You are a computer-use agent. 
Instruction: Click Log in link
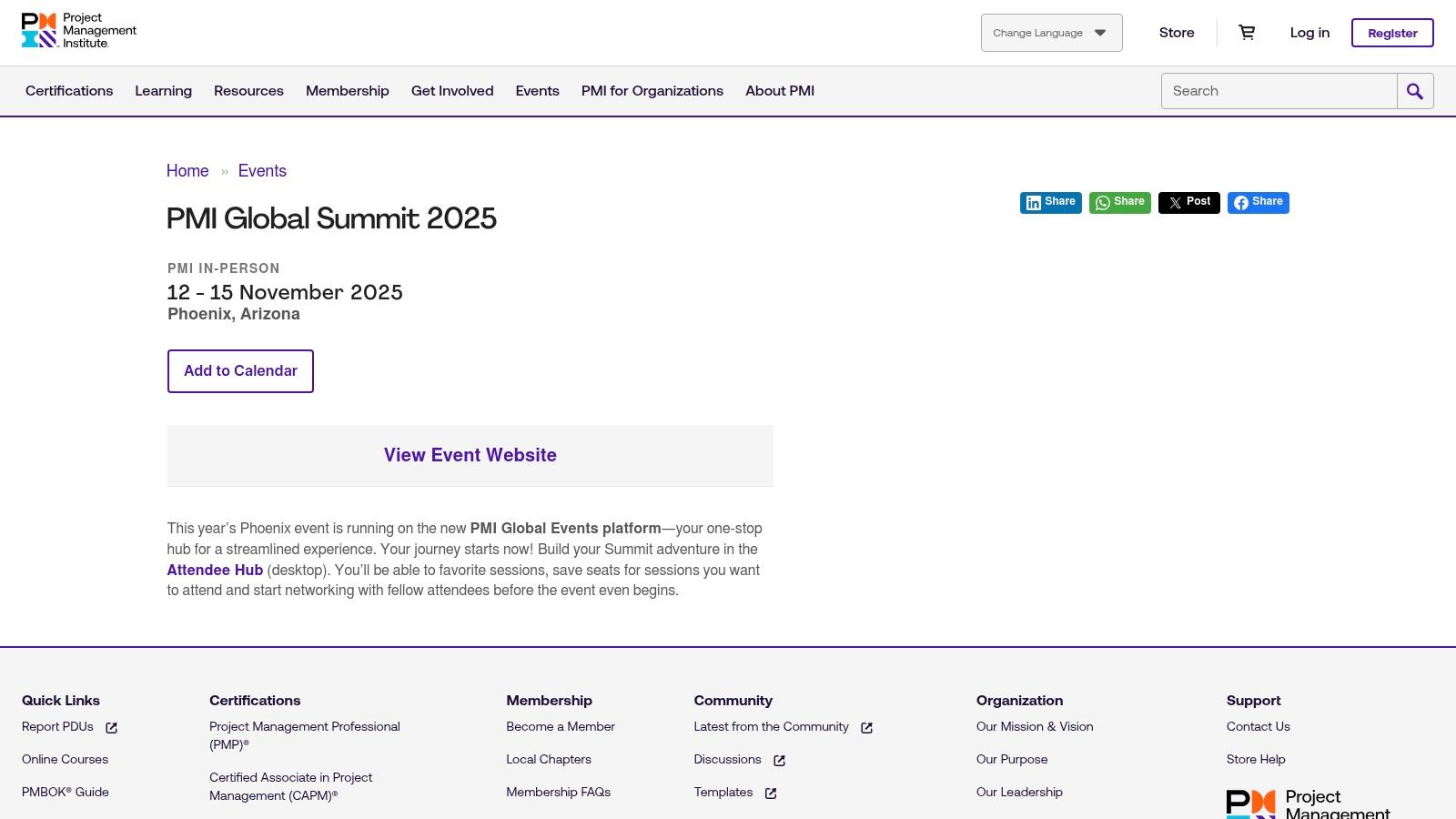pos(1309,33)
